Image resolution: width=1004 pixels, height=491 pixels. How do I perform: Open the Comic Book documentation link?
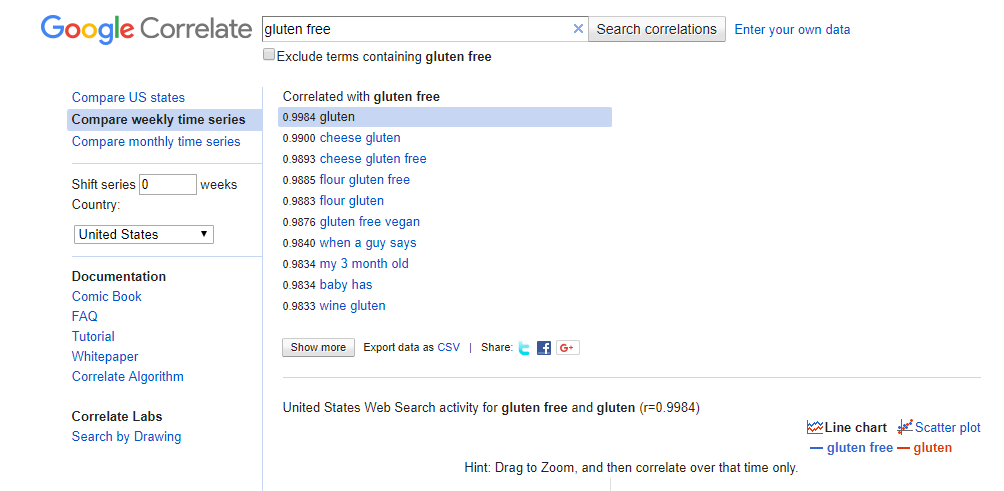click(107, 296)
